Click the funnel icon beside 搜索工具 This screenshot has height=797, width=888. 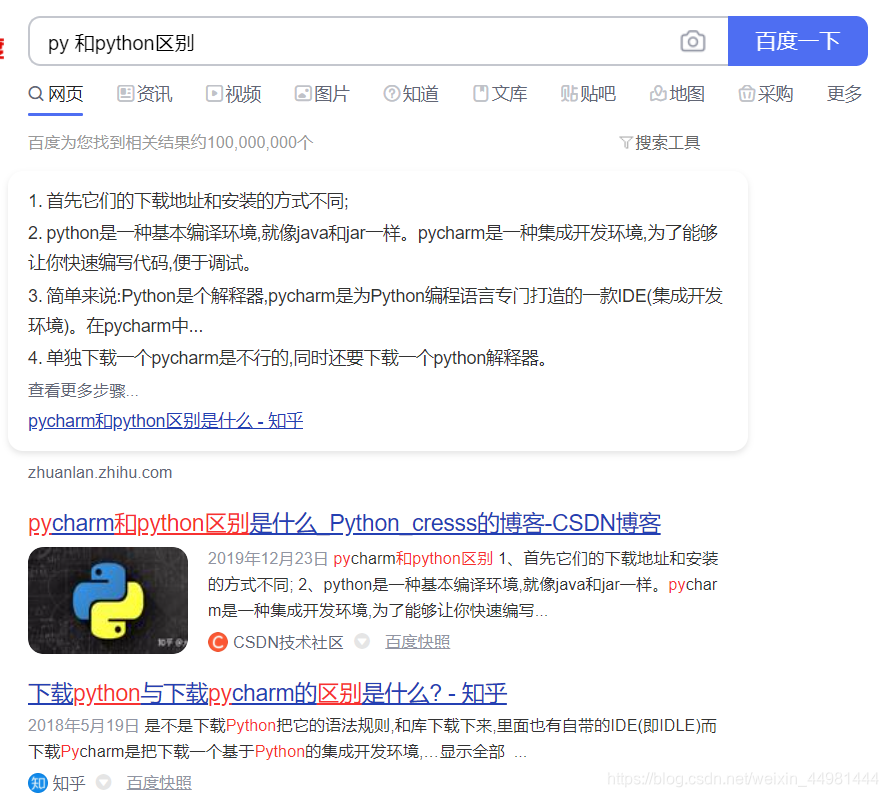pyautogui.click(x=626, y=143)
